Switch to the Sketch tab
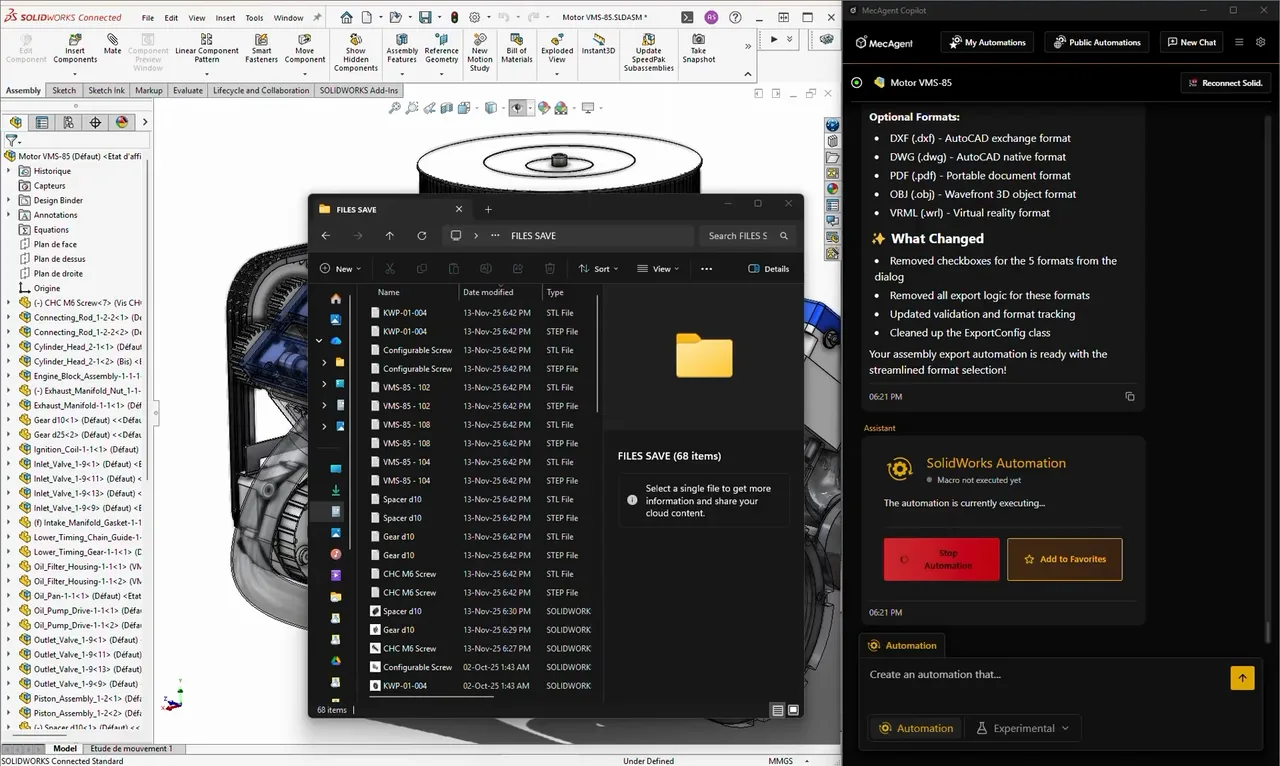This screenshot has width=1280, height=766. 64,90
